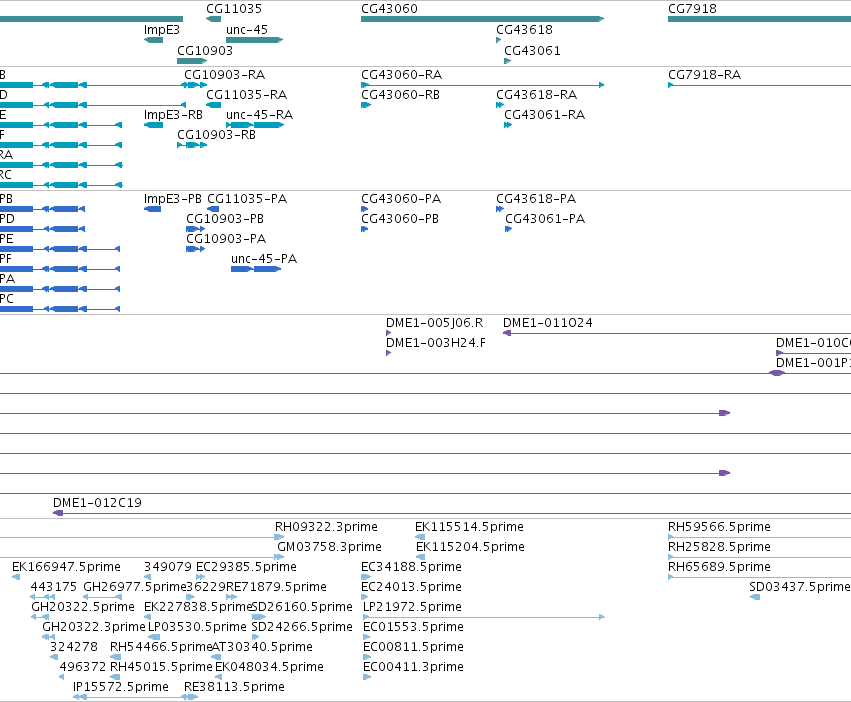The image size is (851, 702).
Task: Click EST LP03530.5prime
Action: coord(197,627)
